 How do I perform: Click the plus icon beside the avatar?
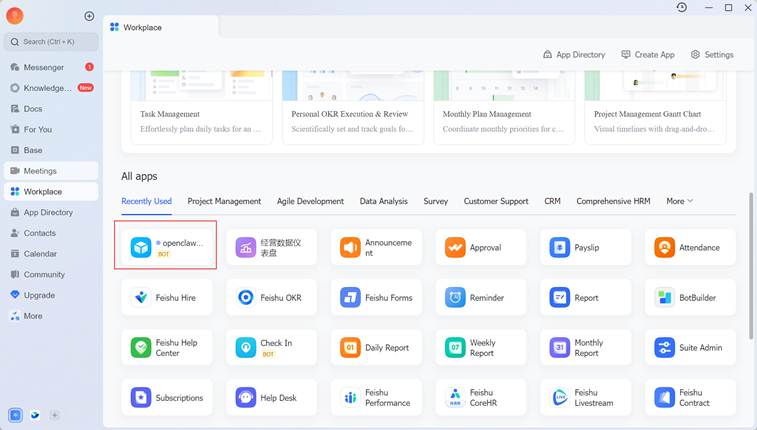tap(89, 16)
